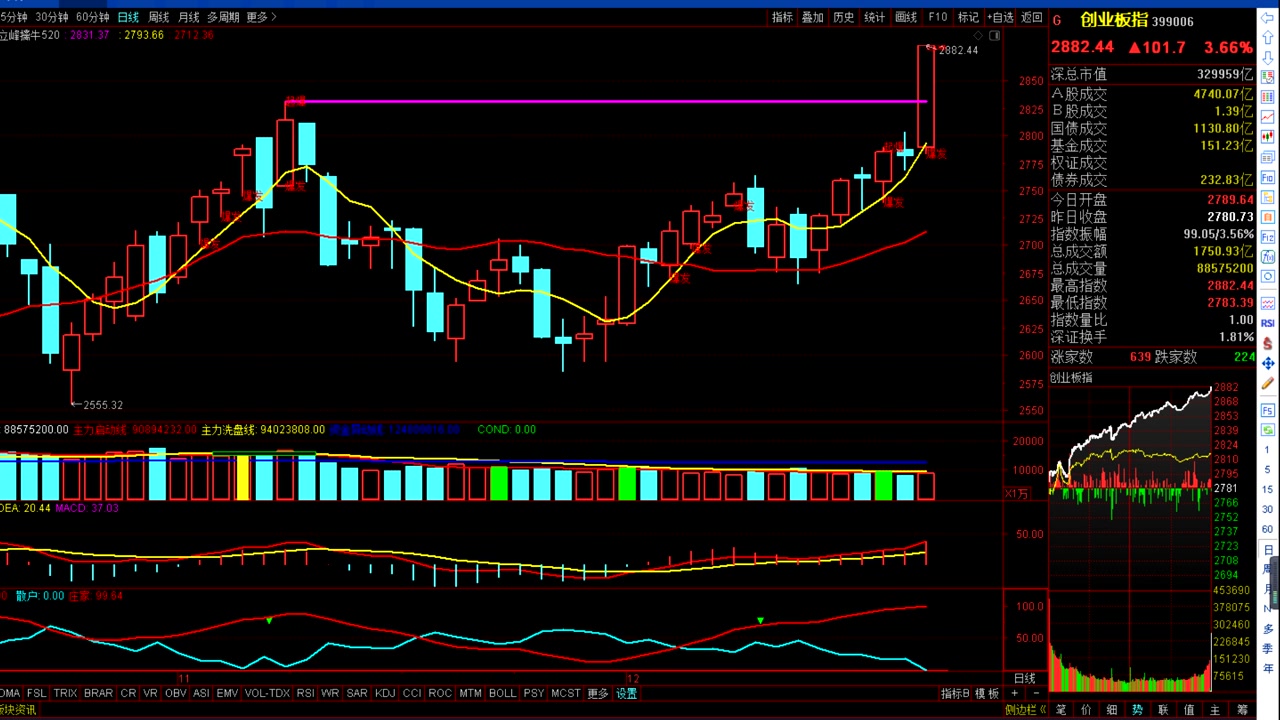Open 模板 template selector
The width and height of the screenshot is (1280, 720).
pos(987,693)
